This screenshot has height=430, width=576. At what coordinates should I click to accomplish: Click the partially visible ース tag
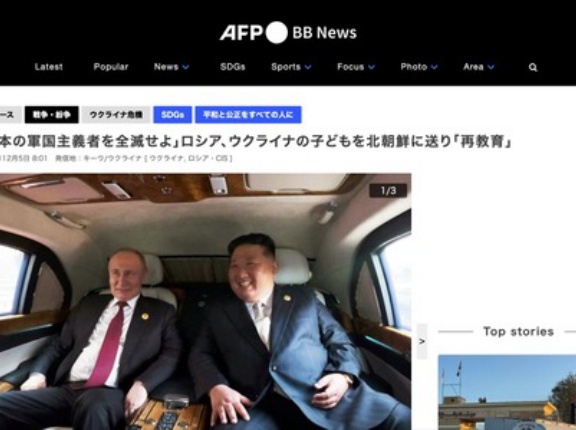(8, 115)
